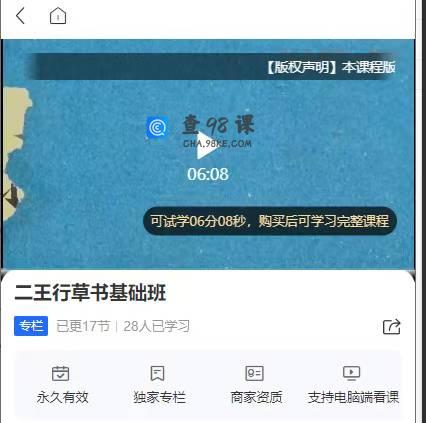Open the home page icon

58,16
